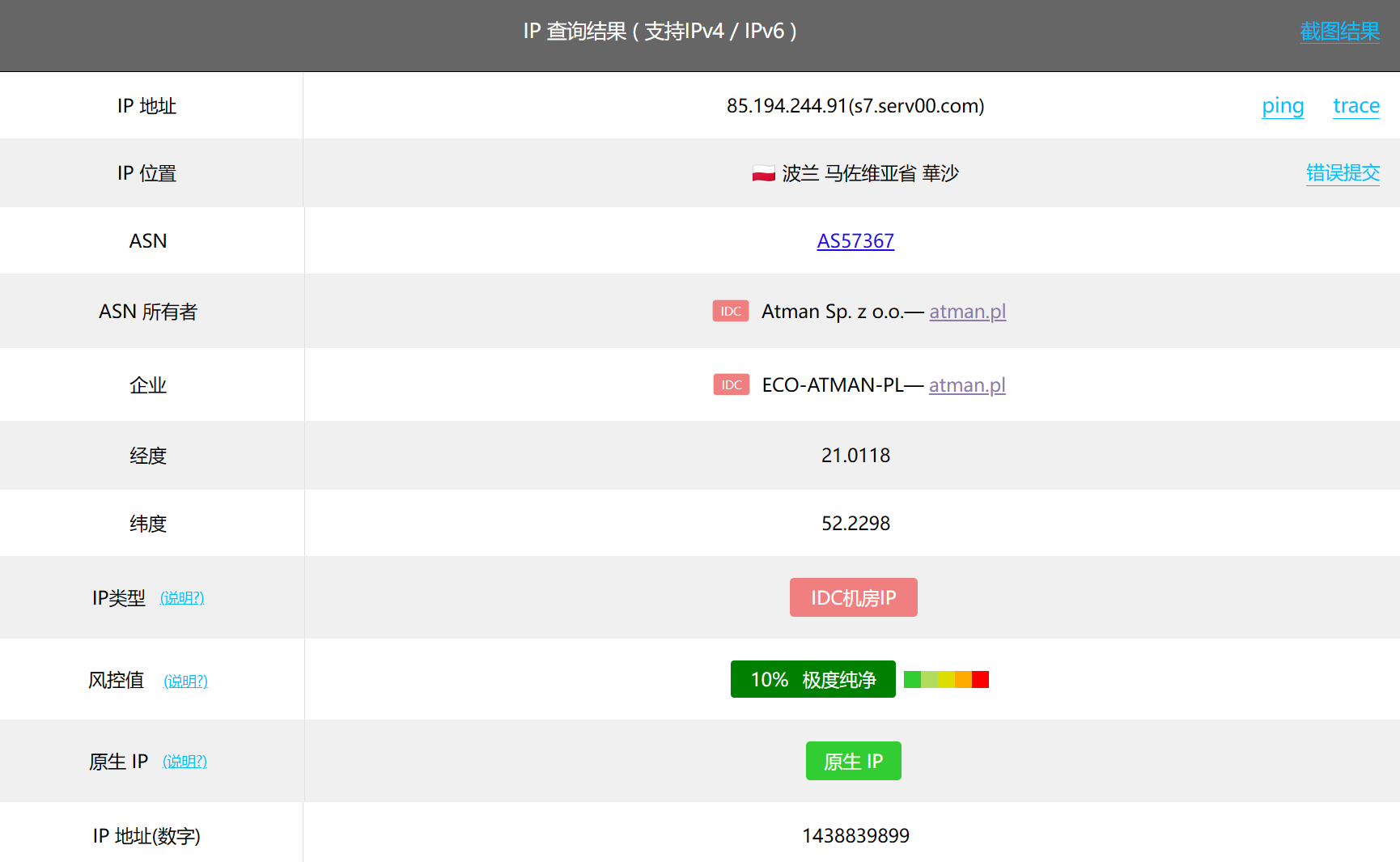Submit an error via 错误提交 link
1400x862 pixels.
point(1343,173)
